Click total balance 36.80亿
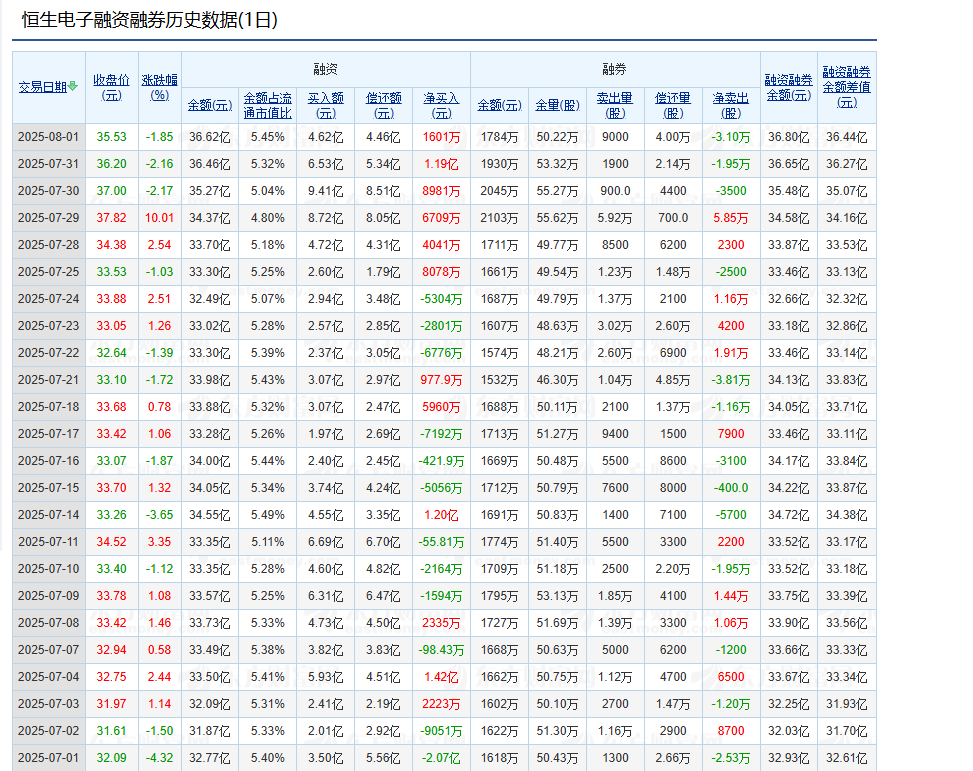Screen dimensions: 973x771 (789, 137)
